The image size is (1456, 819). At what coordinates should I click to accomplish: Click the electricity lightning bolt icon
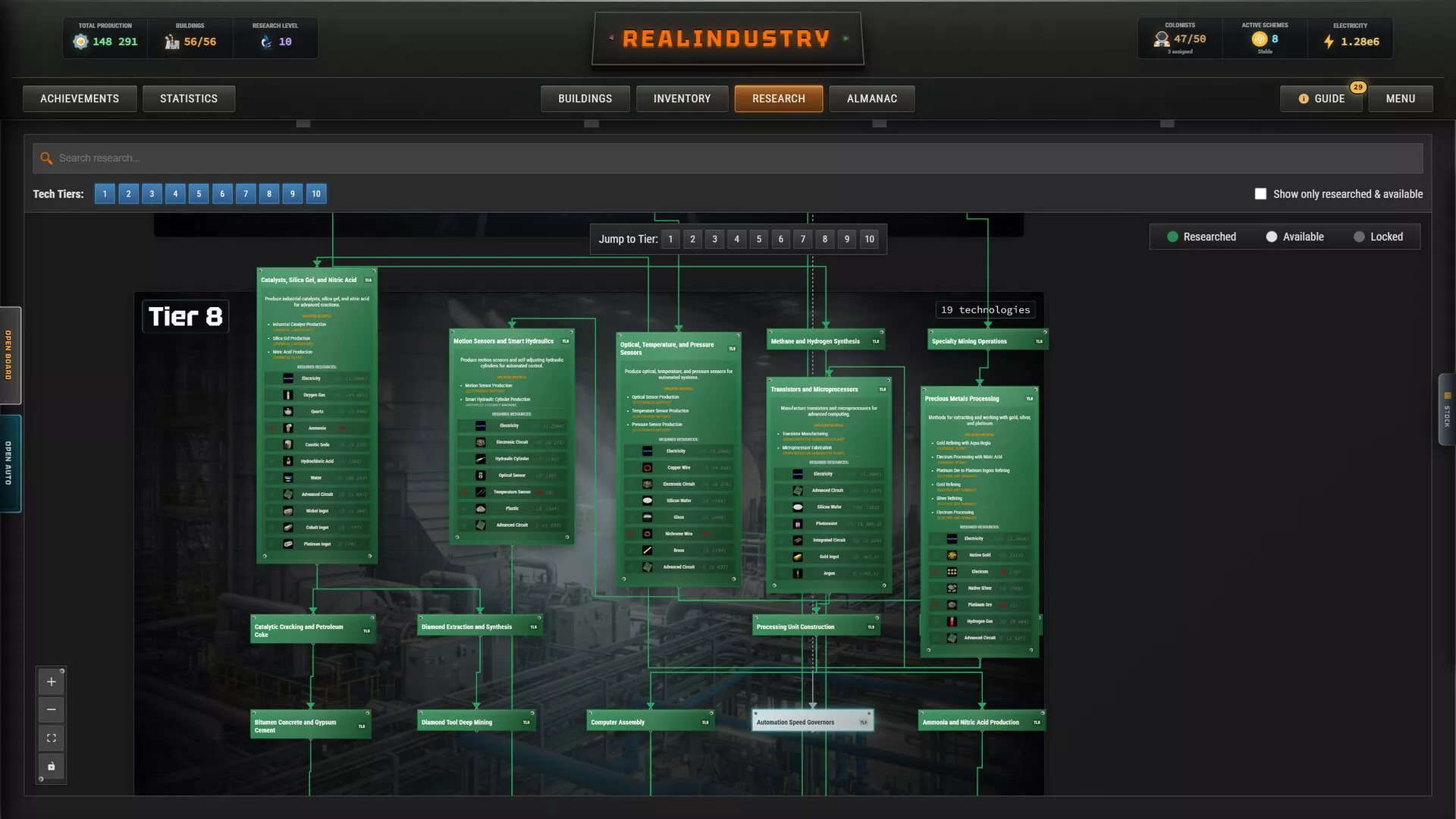[x=1329, y=42]
